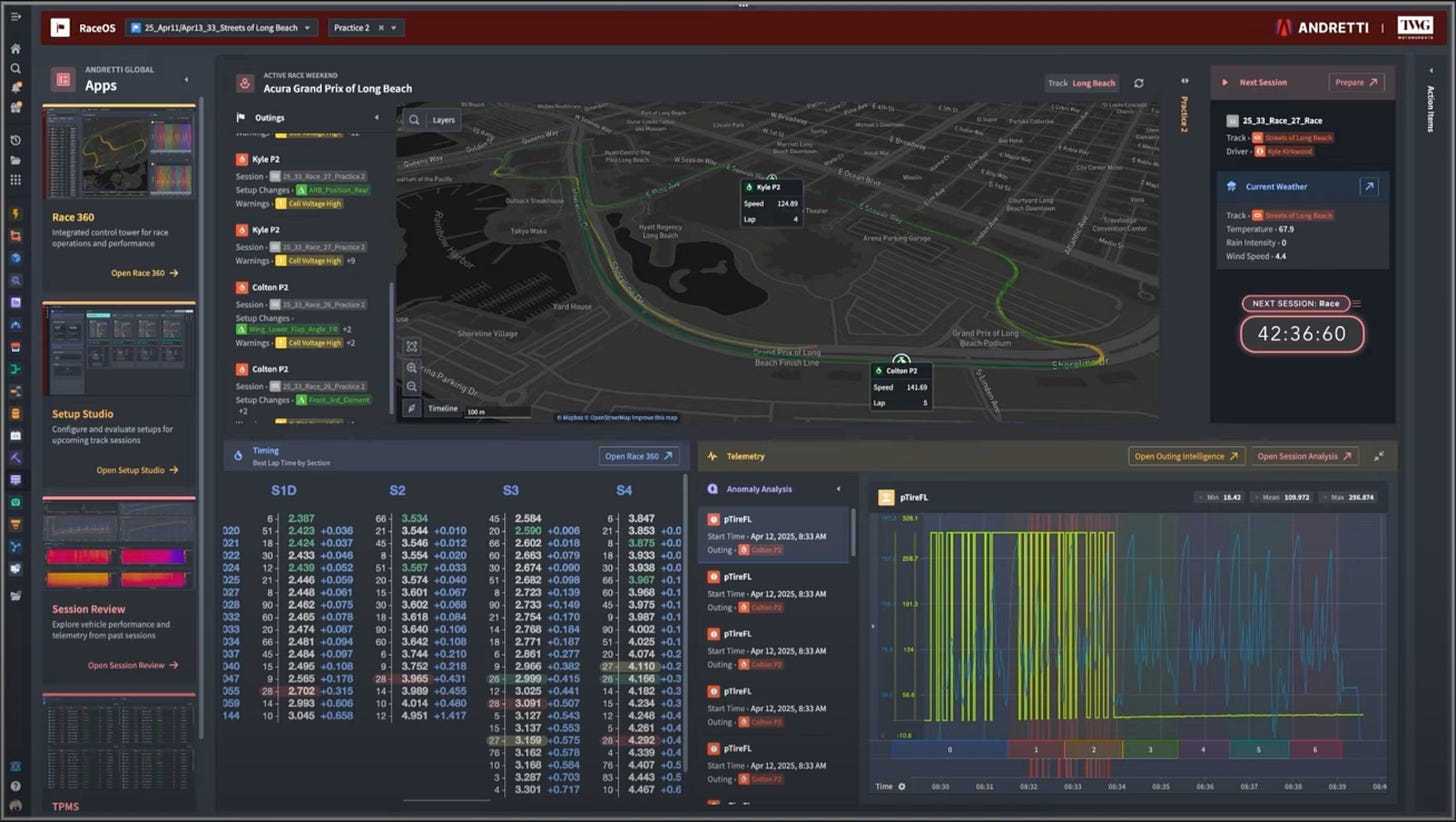
Task: Open the Setup Studio app thumbnail
Action: pos(119,349)
